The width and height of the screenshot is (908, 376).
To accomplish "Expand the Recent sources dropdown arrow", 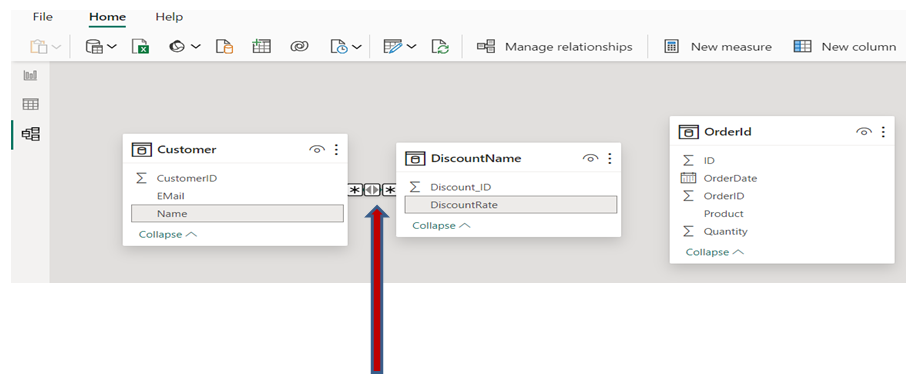I will 357,47.
